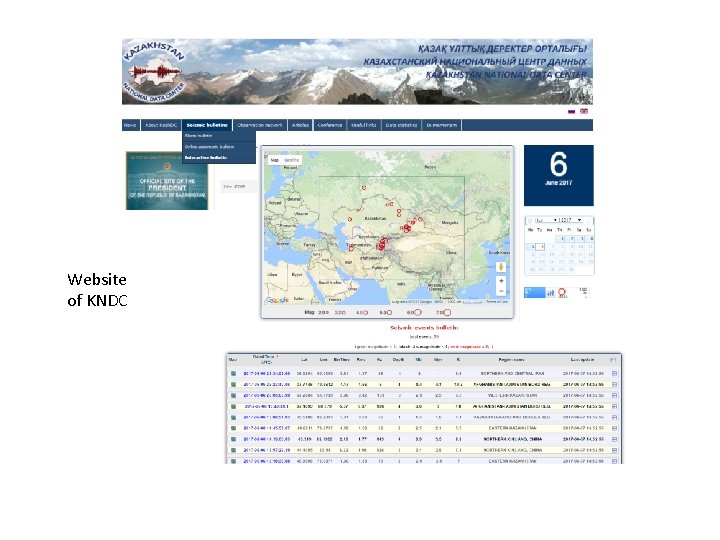
Task: Click the red circle icon below calendar
Action: coord(562,292)
